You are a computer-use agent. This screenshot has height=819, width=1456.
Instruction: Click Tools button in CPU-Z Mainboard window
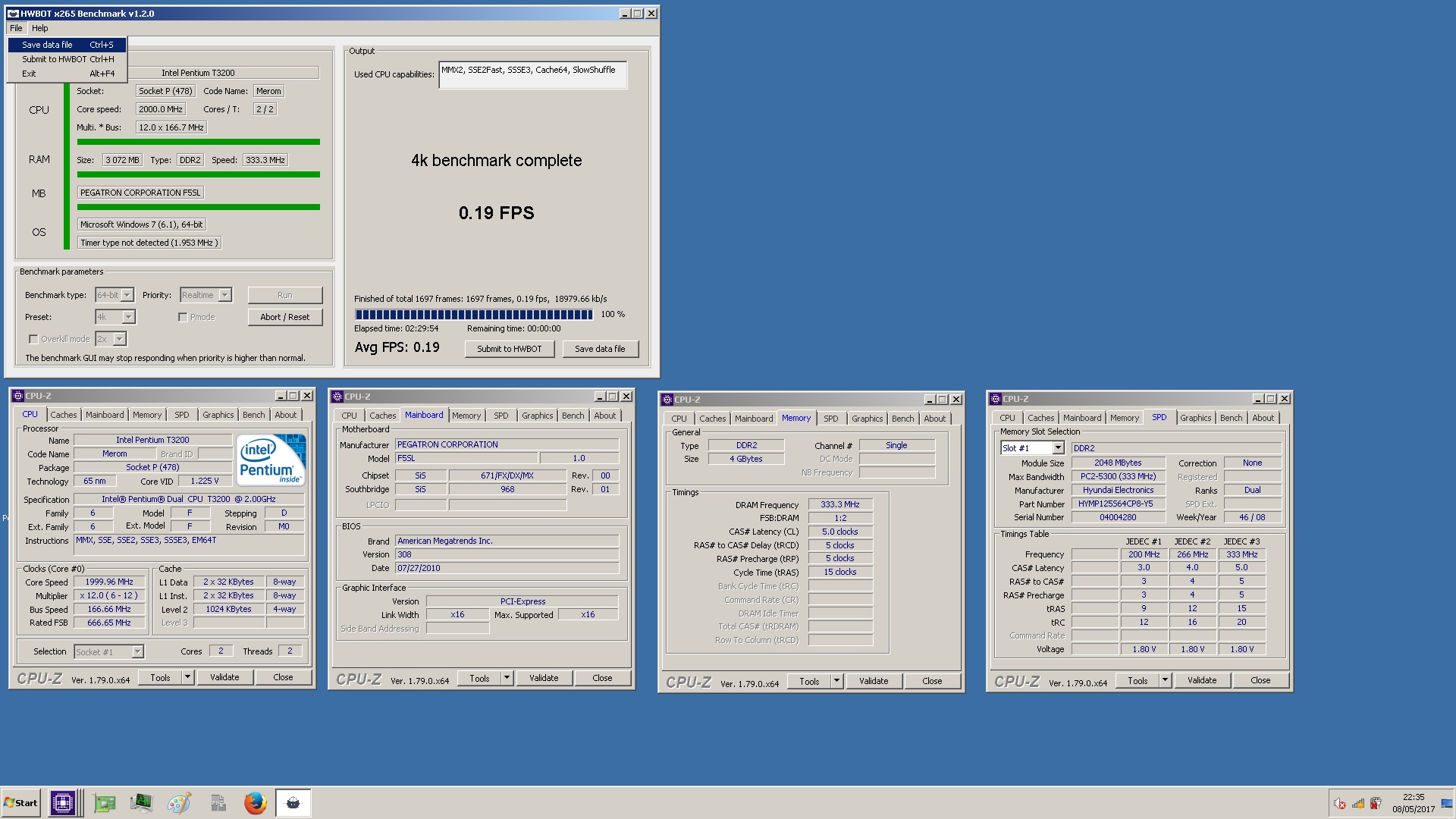click(x=479, y=678)
